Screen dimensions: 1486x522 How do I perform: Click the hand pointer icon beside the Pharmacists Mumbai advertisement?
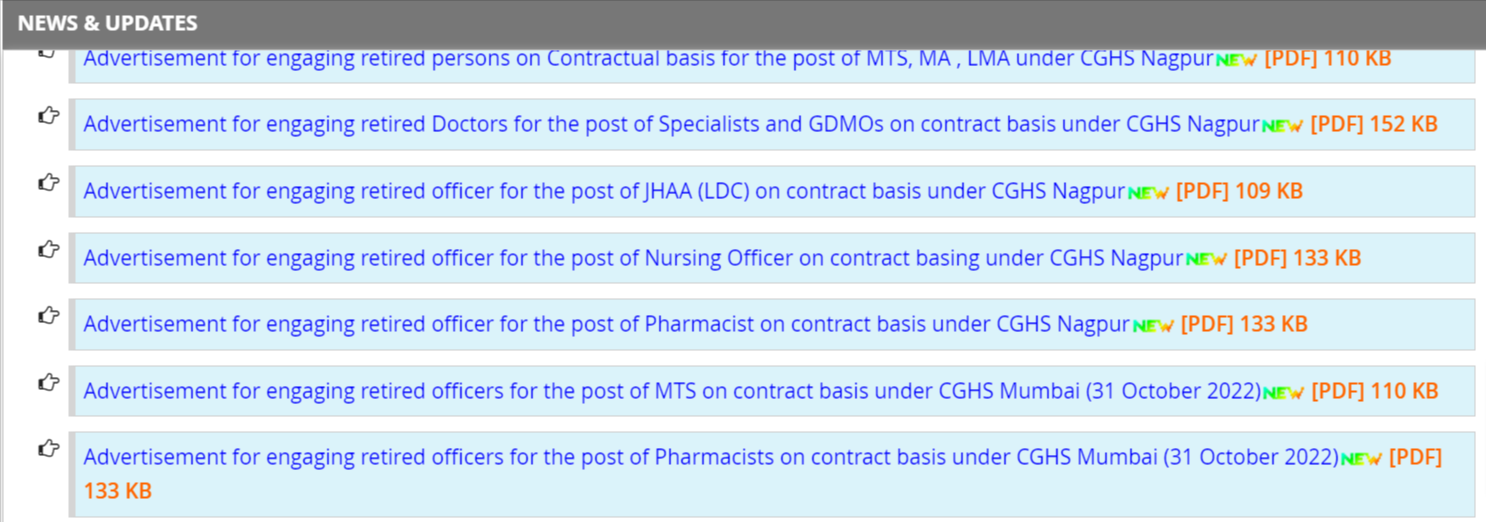(48, 448)
